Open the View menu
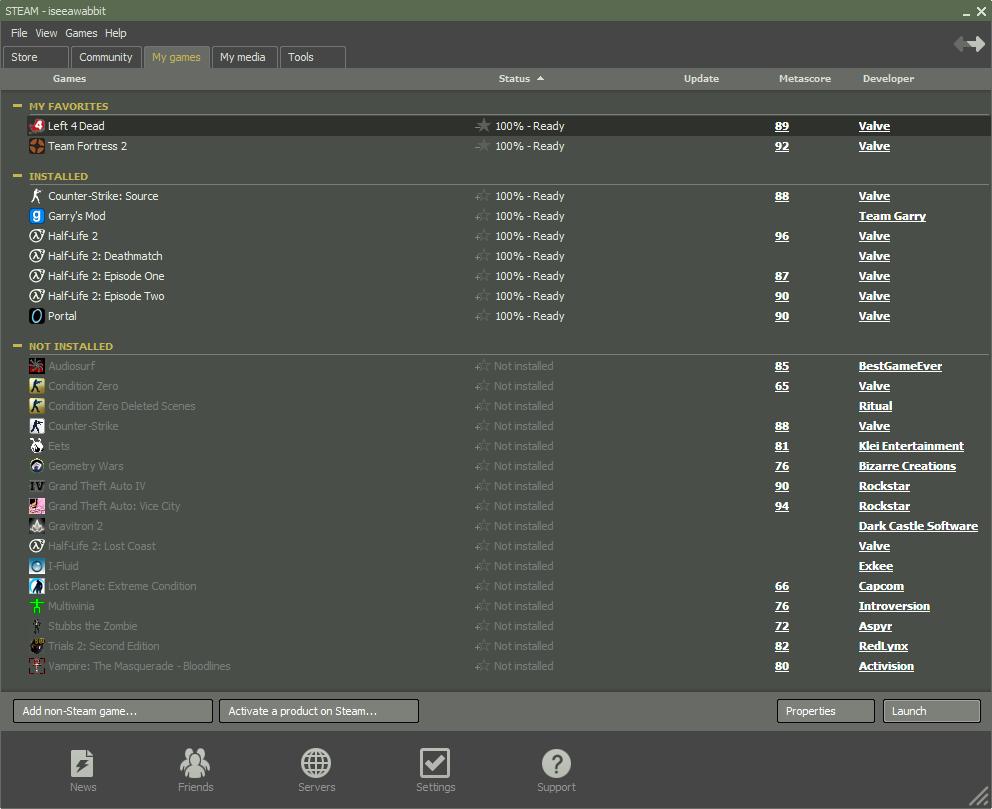992x809 pixels. click(x=46, y=33)
